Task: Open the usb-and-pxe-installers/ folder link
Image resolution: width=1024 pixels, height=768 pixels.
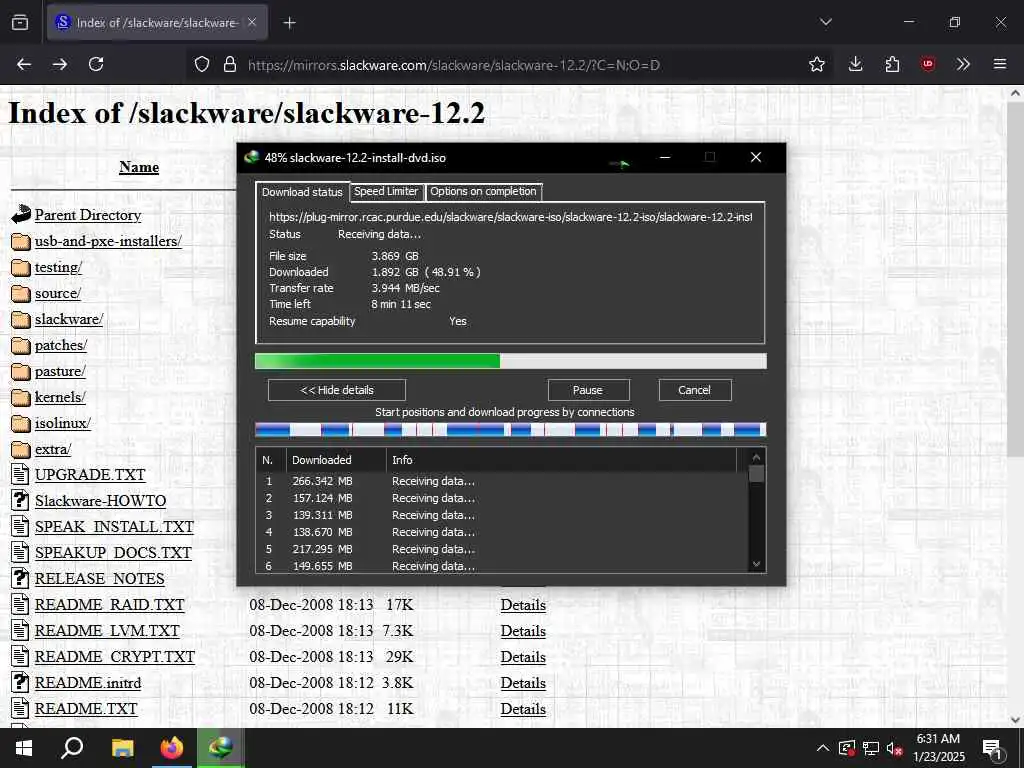Action: point(108,241)
